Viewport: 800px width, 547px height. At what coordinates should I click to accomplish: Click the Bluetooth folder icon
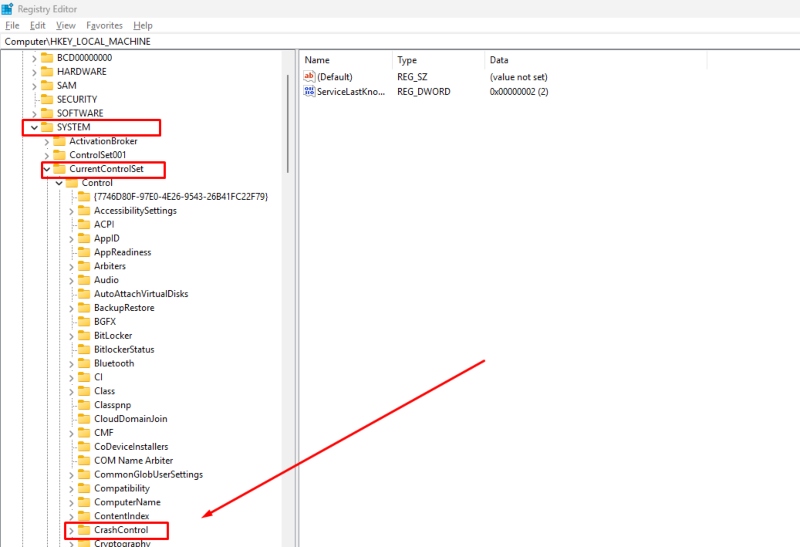84,363
